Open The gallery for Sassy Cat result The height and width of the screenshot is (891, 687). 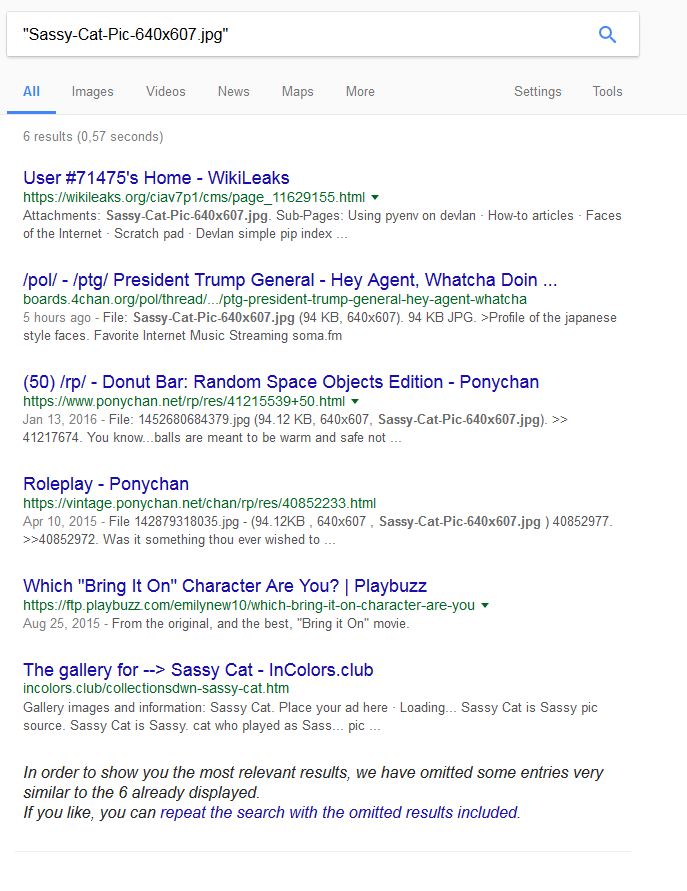198,670
